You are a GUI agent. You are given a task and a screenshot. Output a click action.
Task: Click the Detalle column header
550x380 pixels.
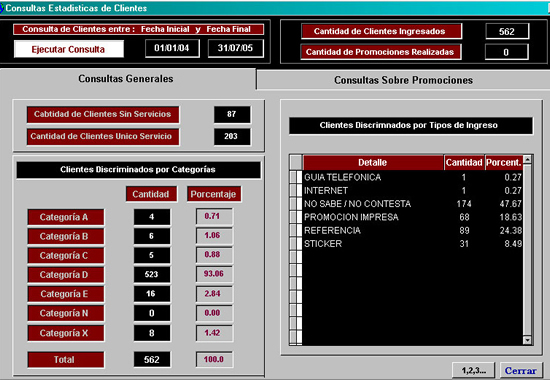373,162
